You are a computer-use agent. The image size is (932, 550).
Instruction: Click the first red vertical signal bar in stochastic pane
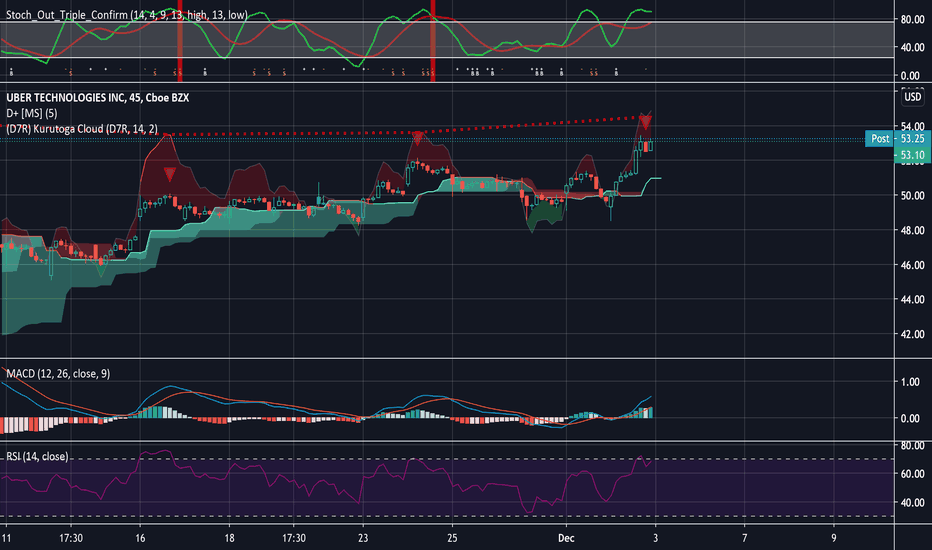coord(180,40)
